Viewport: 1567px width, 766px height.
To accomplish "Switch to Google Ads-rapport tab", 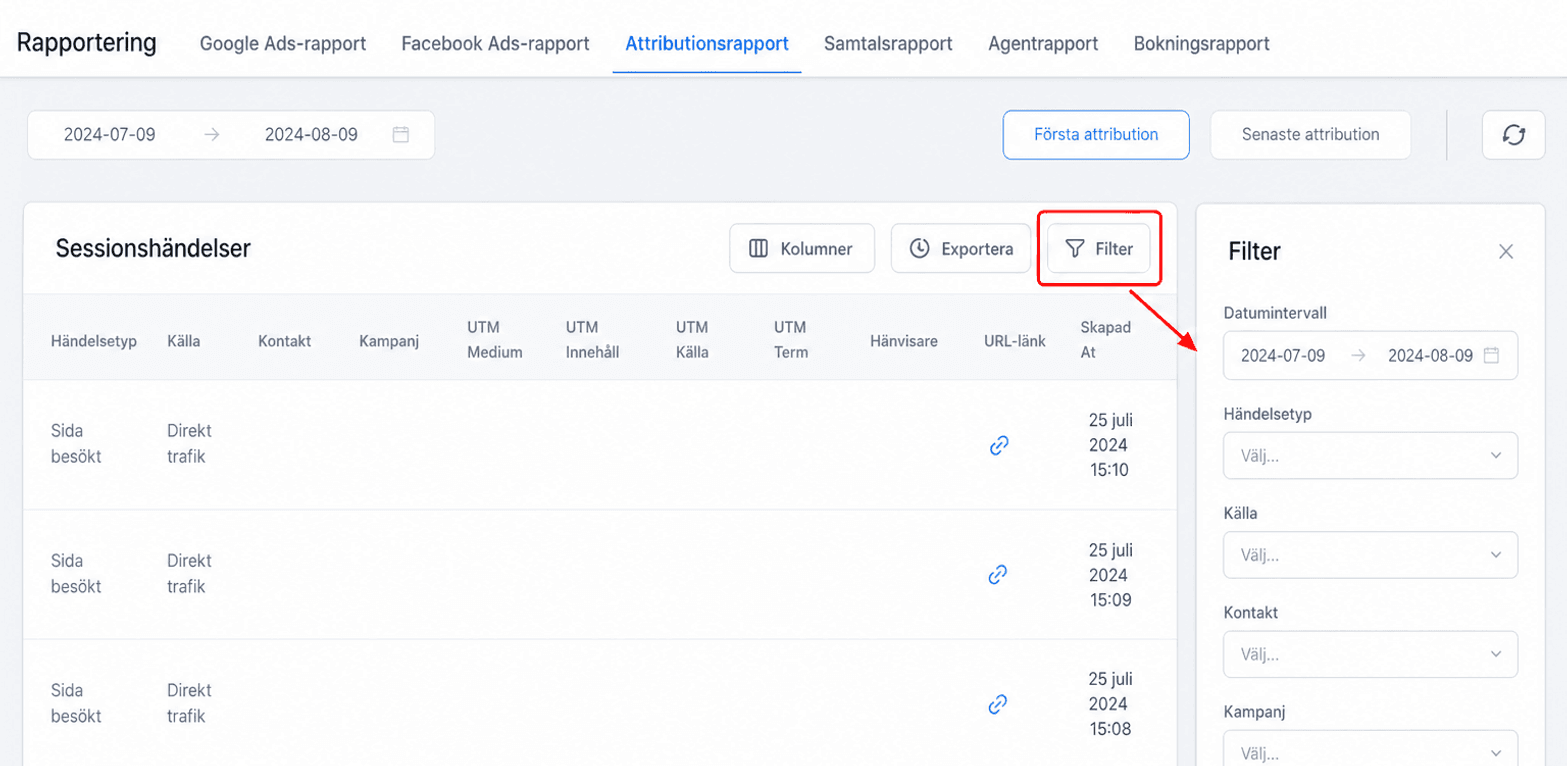I will [283, 44].
